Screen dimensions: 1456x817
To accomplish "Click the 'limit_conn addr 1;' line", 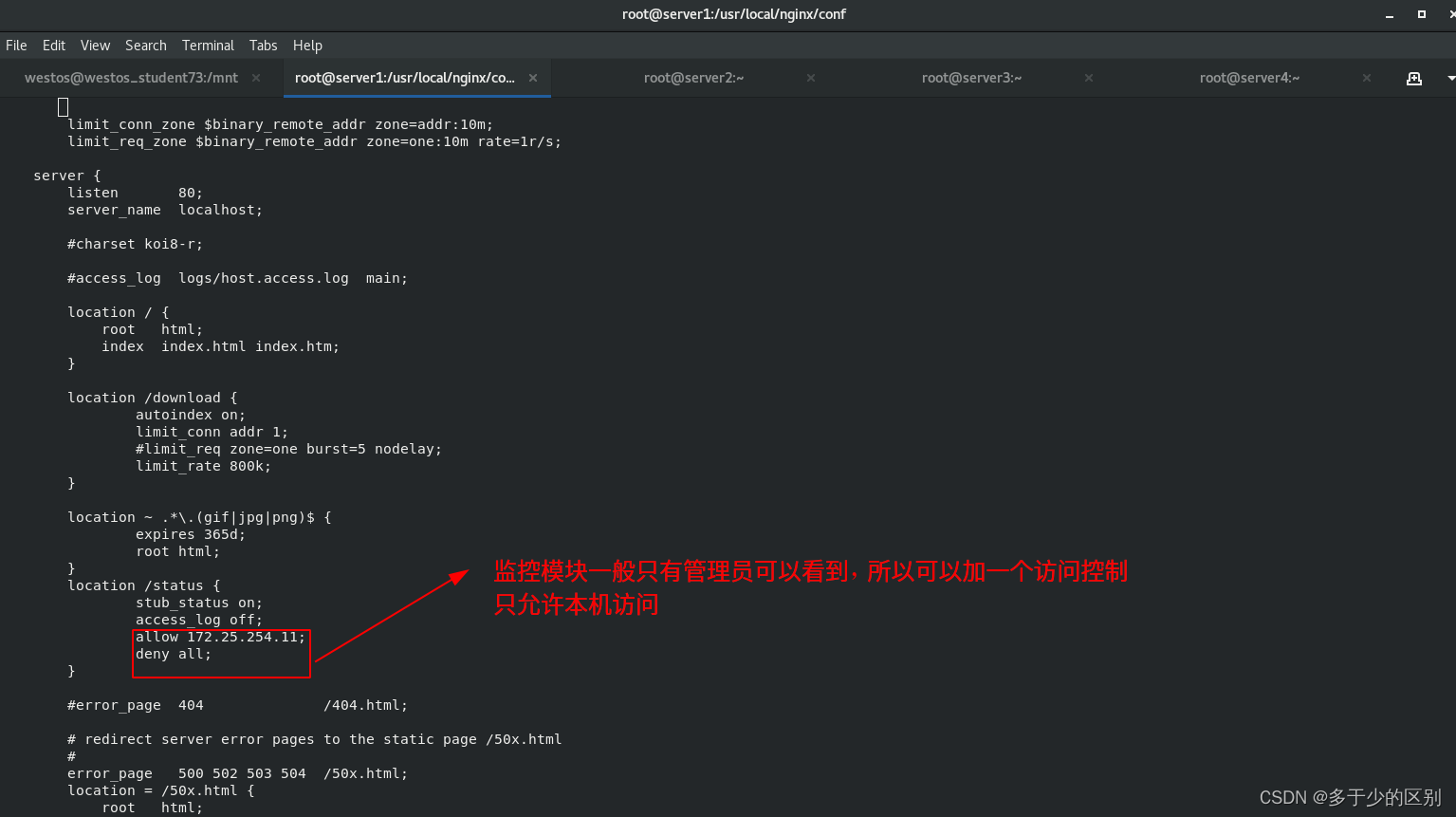I will click(x=212, y=432).
